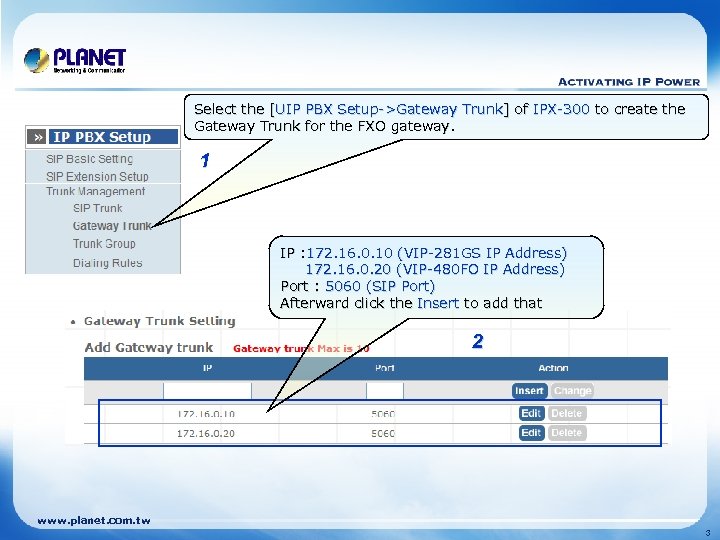This screenshot has width=720, height=540.
Task: Delete the 172.16.0.10 trunk row
Action: point(567,413)
